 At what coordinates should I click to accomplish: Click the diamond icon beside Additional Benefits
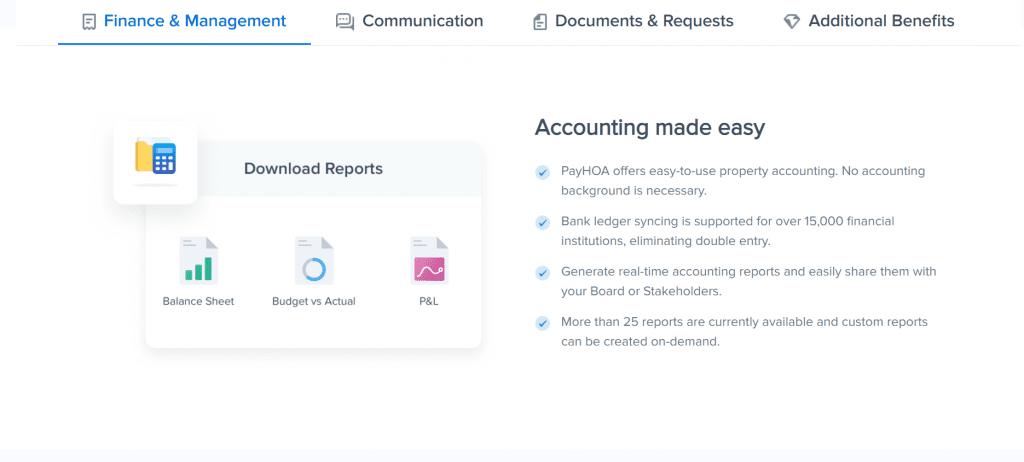[792, 22]
